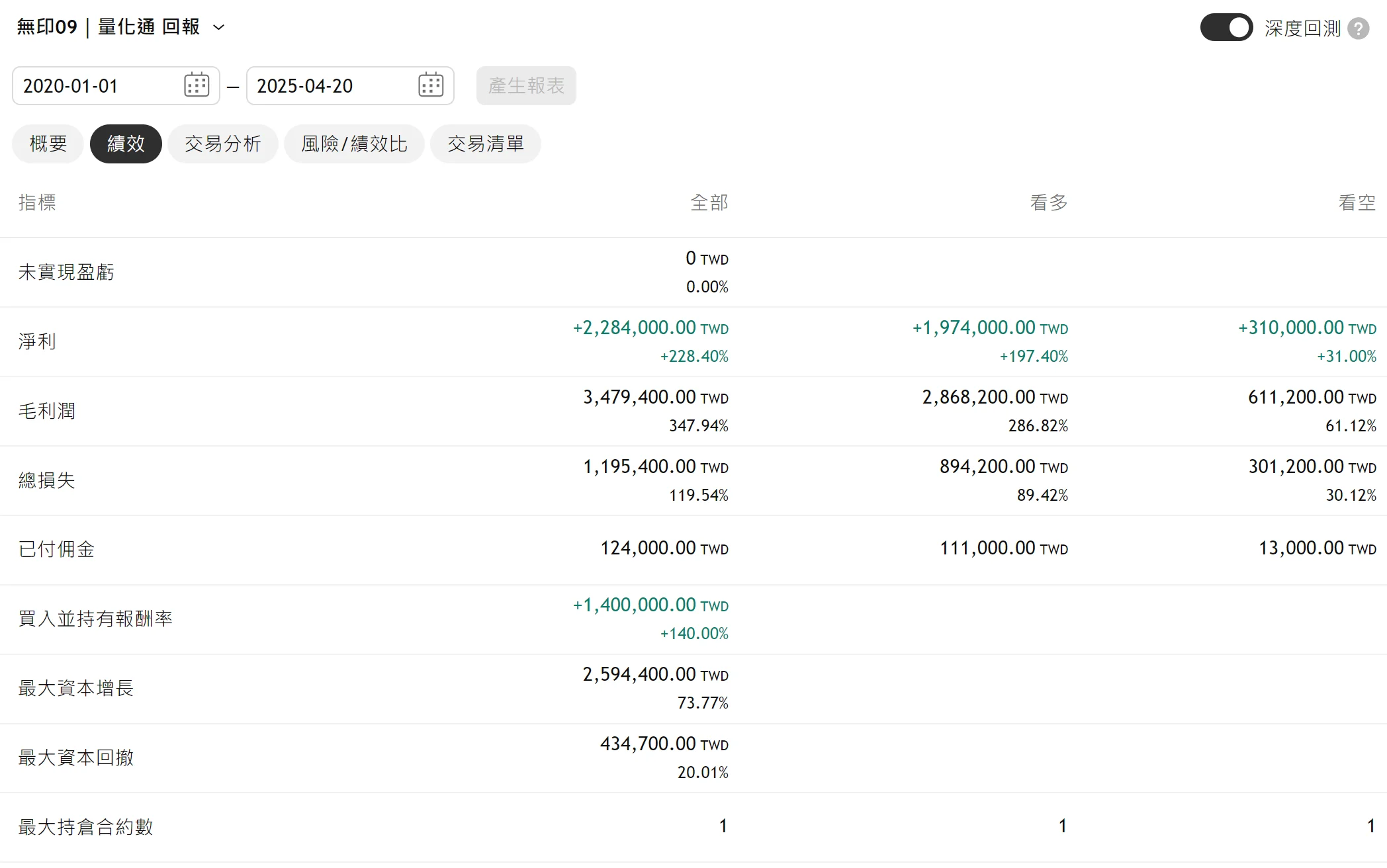This screenshot has height=868, width=1387.
Task: Go to the 風險/績效比 tab
Action: (354, 144)
